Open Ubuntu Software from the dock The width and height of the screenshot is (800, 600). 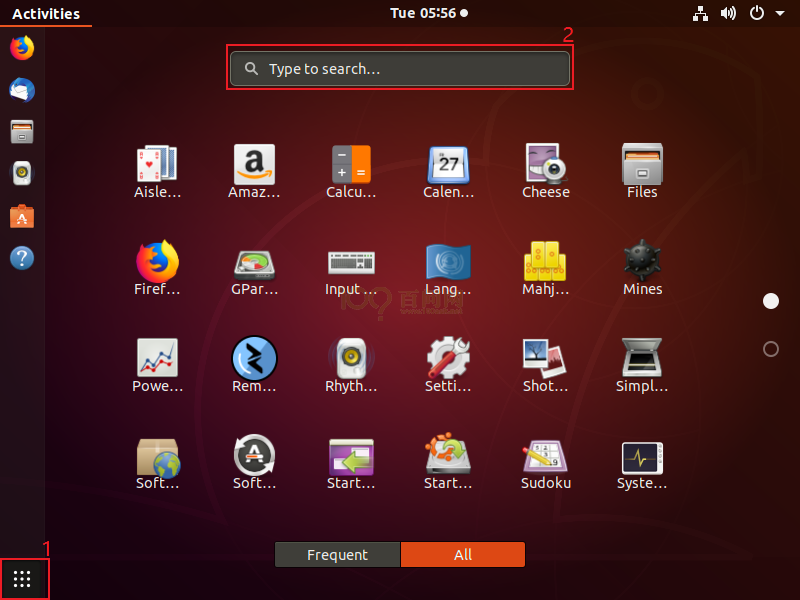coord(22,216)
